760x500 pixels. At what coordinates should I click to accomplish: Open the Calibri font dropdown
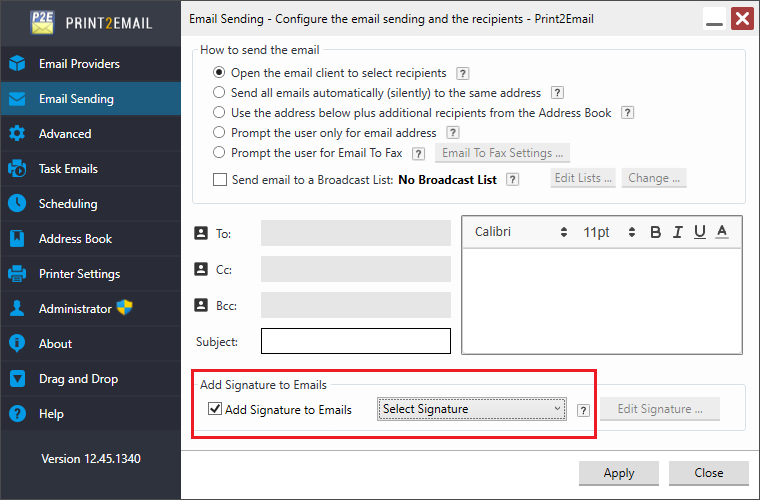point(520,232)
